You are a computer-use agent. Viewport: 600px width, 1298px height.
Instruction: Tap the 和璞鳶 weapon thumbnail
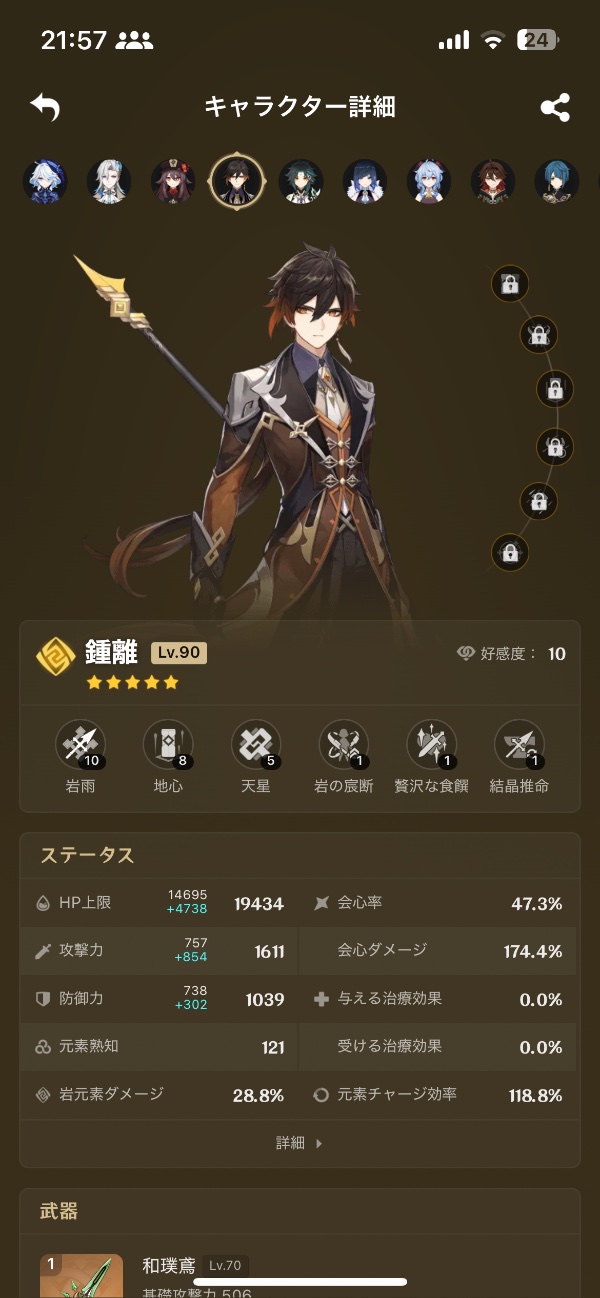81,1275
